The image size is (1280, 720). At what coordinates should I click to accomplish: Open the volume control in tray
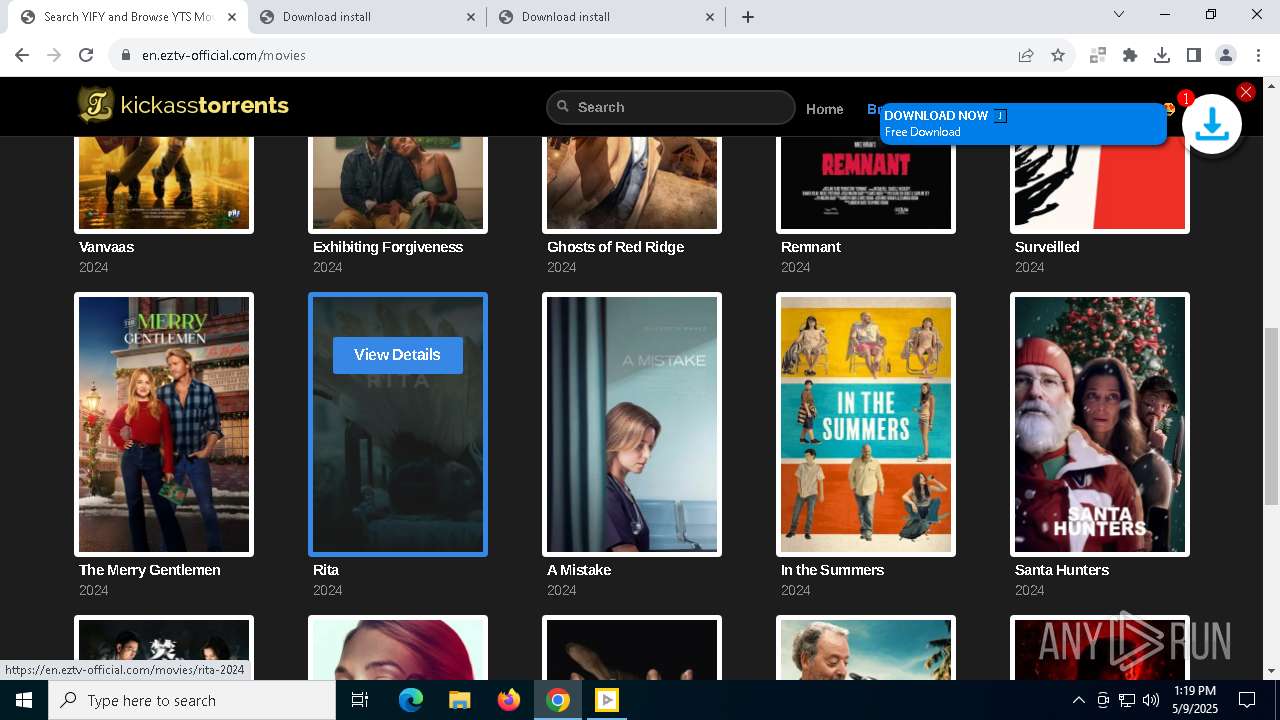coord(1151,700)
